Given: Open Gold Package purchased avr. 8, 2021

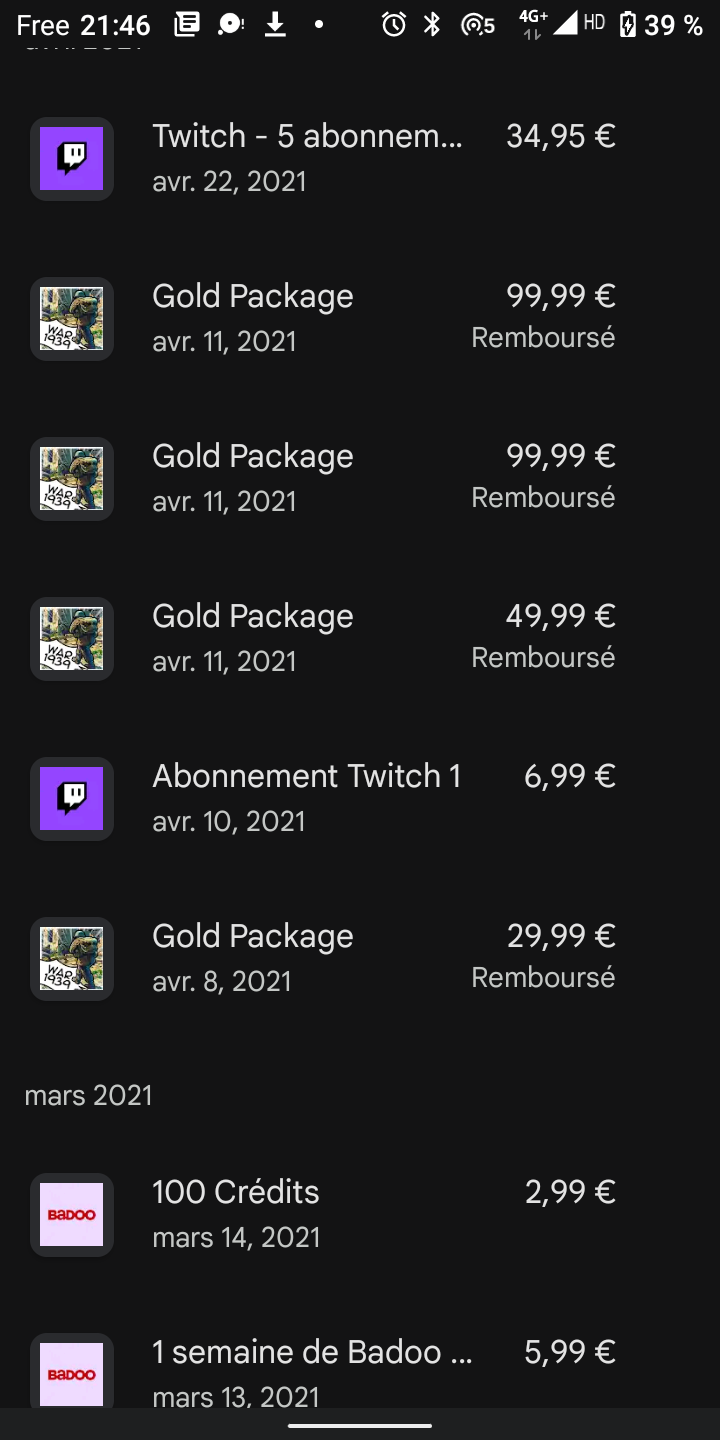Looking at the screenshot, I should pyautogui.click(x=360, y=959).
